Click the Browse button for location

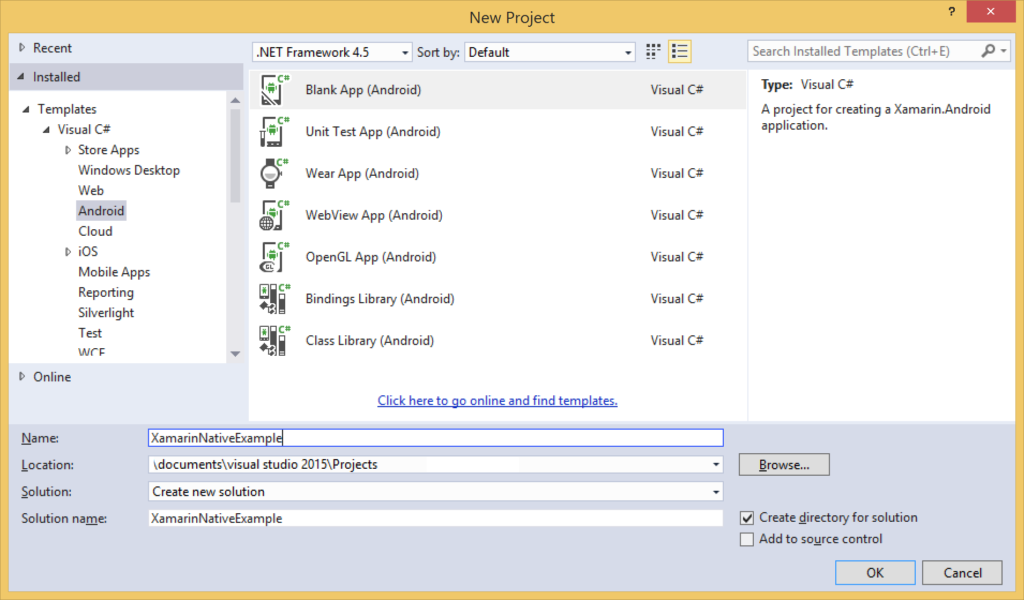pyautogui.click(x=783, y=464)
